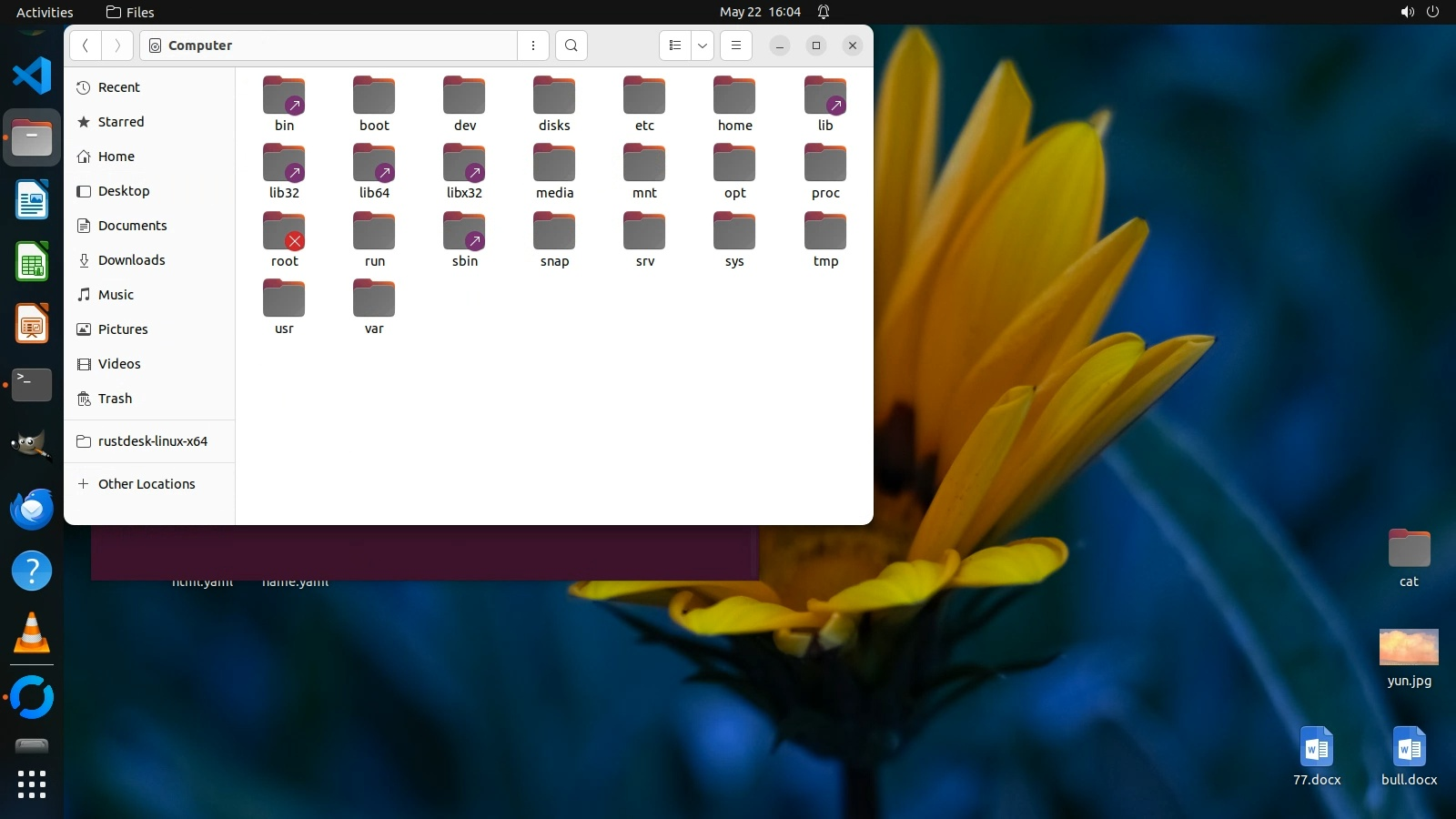The width and height of the screenshot is (1456, 819).
Task: Open the path bar three-dot menu
Action: point(533,45)
